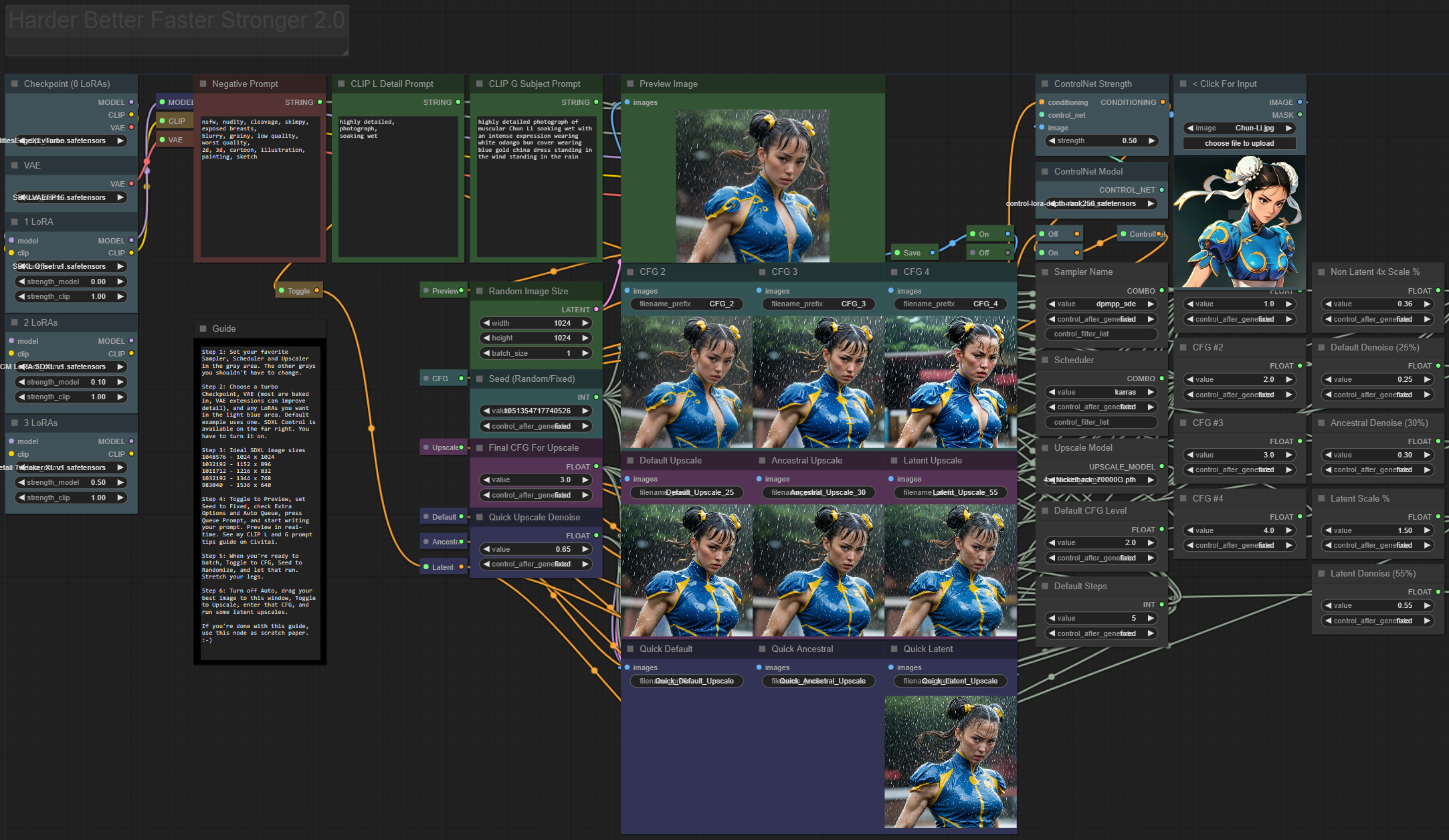Collapse the Non Latent 4x Scale % node
This screenshot has height=840, width=1449.
[x=1321, y=272]
